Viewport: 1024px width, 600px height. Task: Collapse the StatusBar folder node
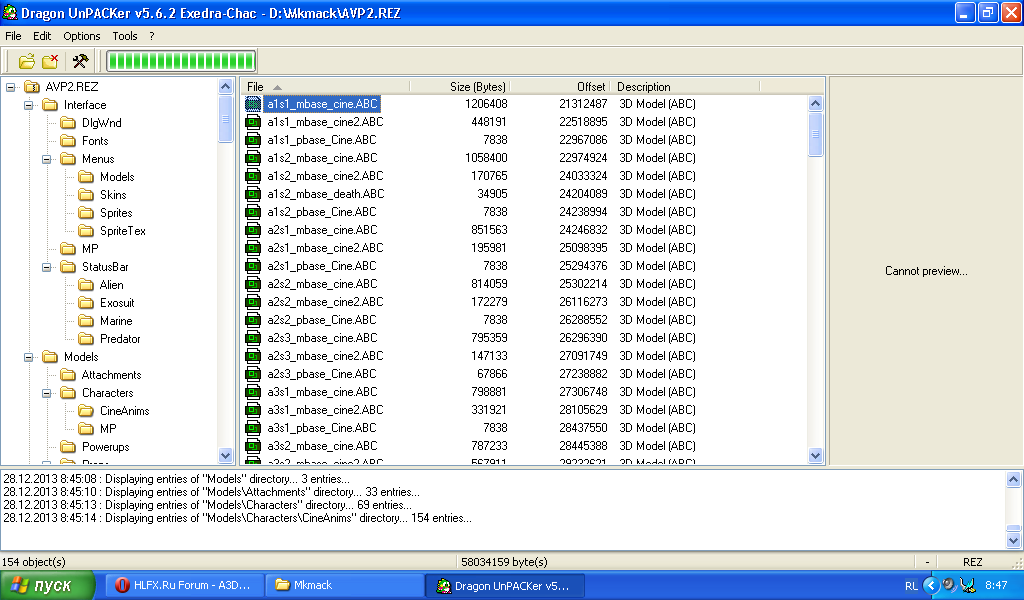[46, 267]
